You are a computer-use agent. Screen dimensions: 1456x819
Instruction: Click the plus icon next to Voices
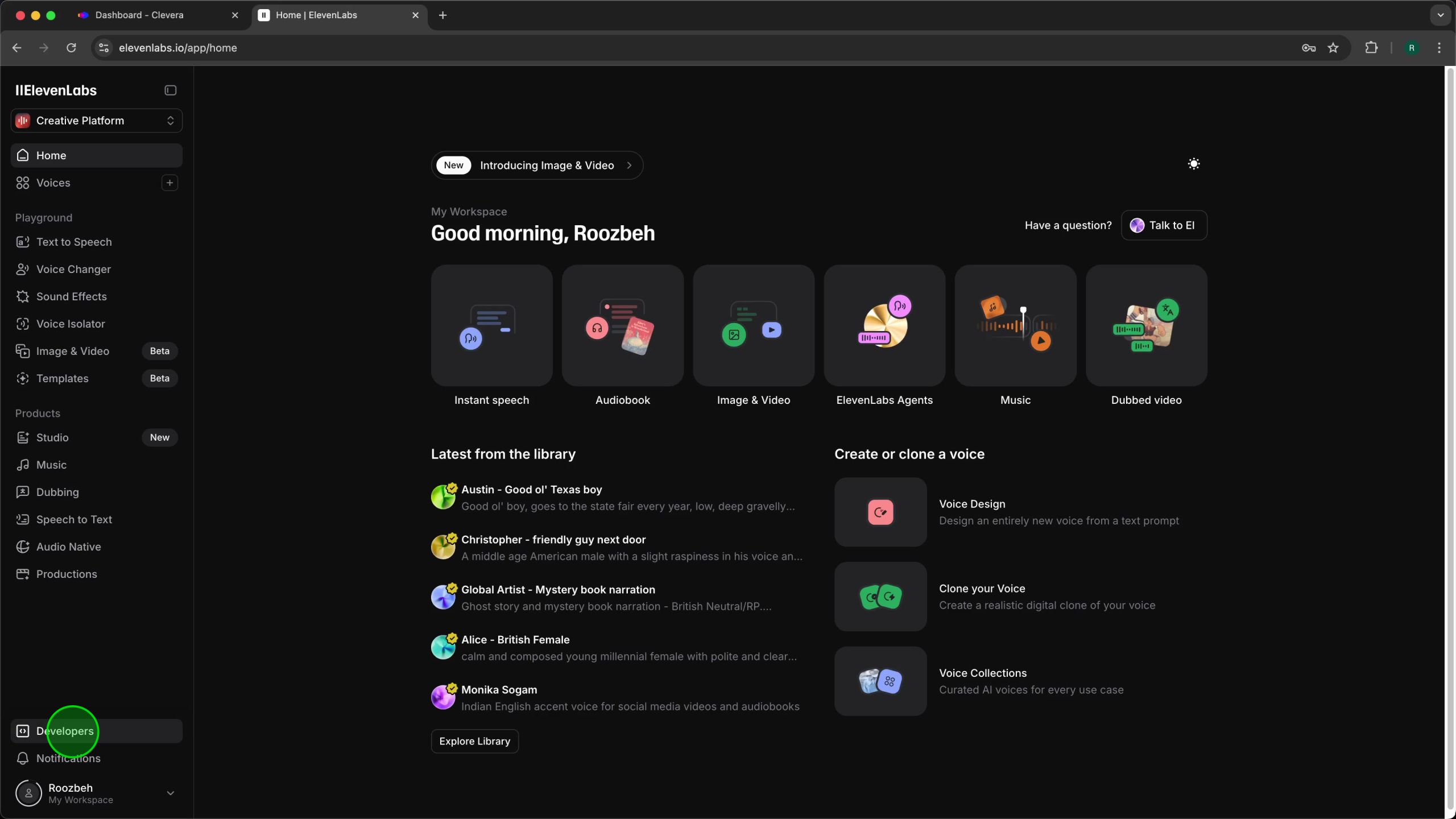(x=169, y=183)
